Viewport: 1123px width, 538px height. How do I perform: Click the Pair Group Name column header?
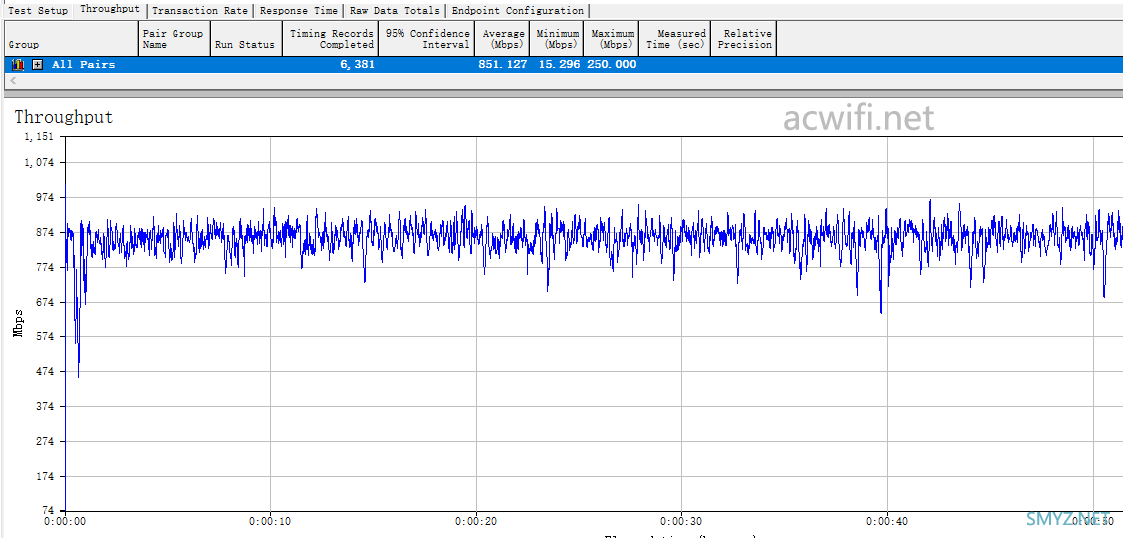tap(174, 39)
